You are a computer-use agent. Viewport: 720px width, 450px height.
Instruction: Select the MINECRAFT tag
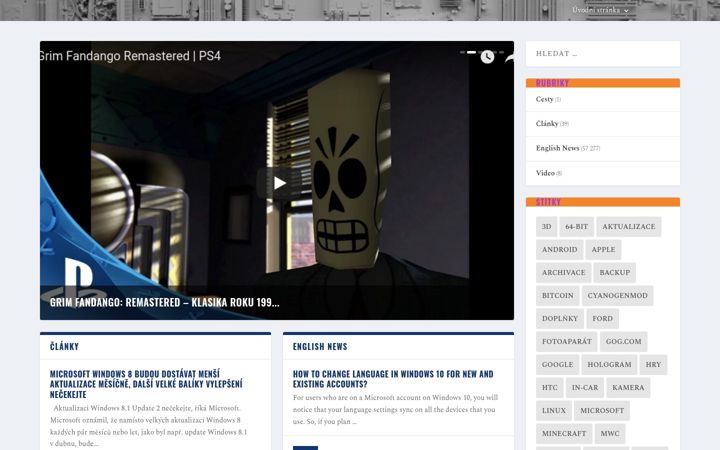(x=564, y=433)
